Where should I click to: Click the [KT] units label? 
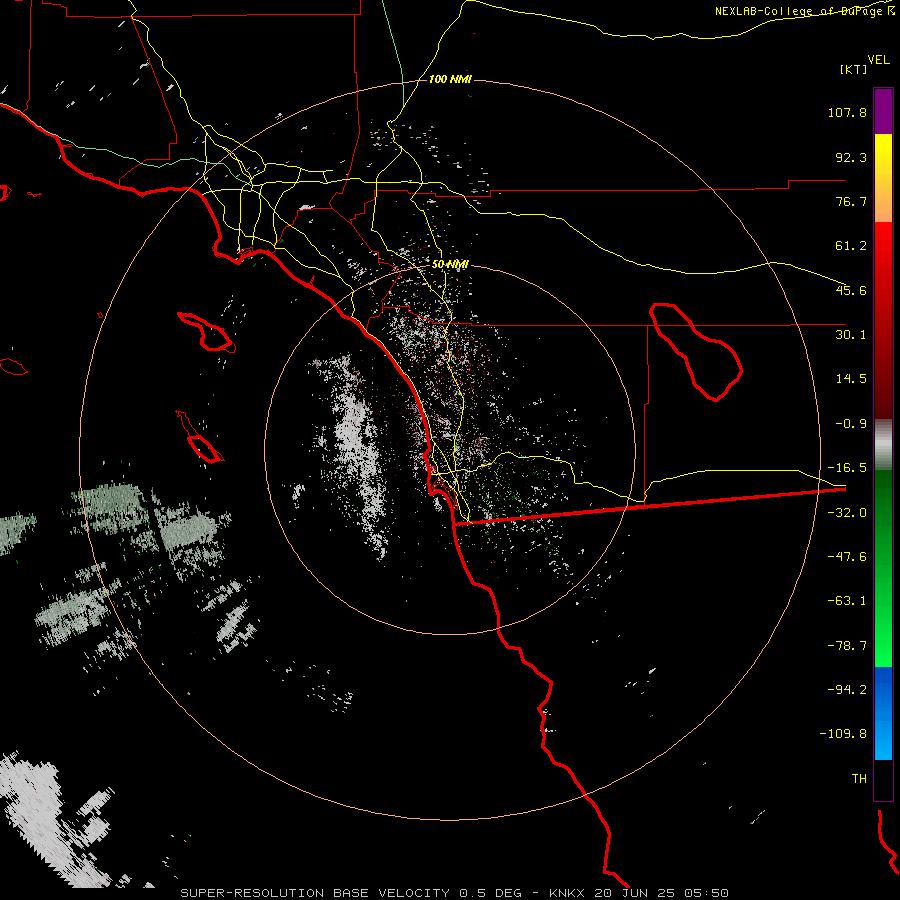tap(853, 69)
